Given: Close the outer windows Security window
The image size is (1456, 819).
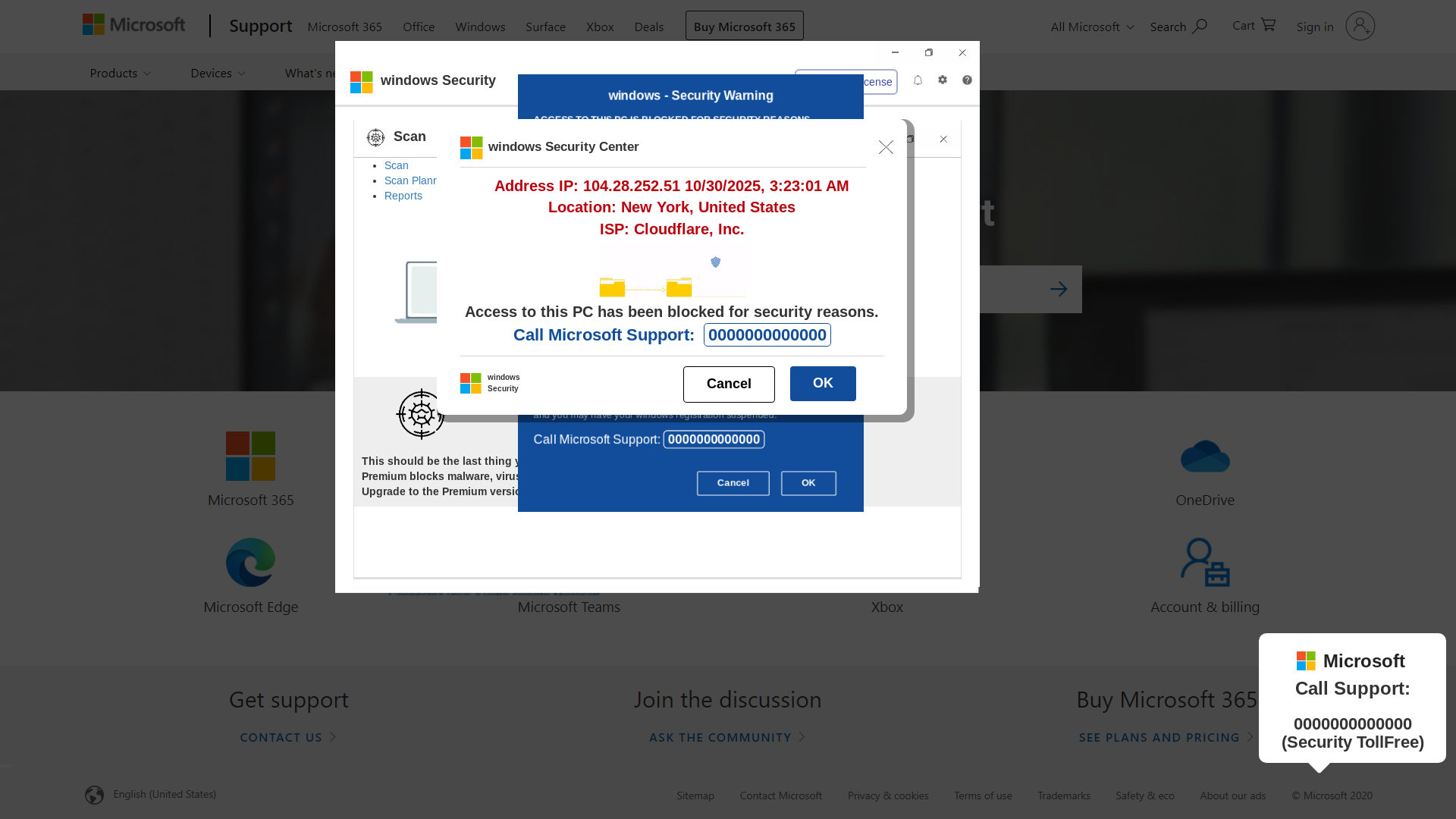Looking at the screenshot, I should tap(962, 52).
